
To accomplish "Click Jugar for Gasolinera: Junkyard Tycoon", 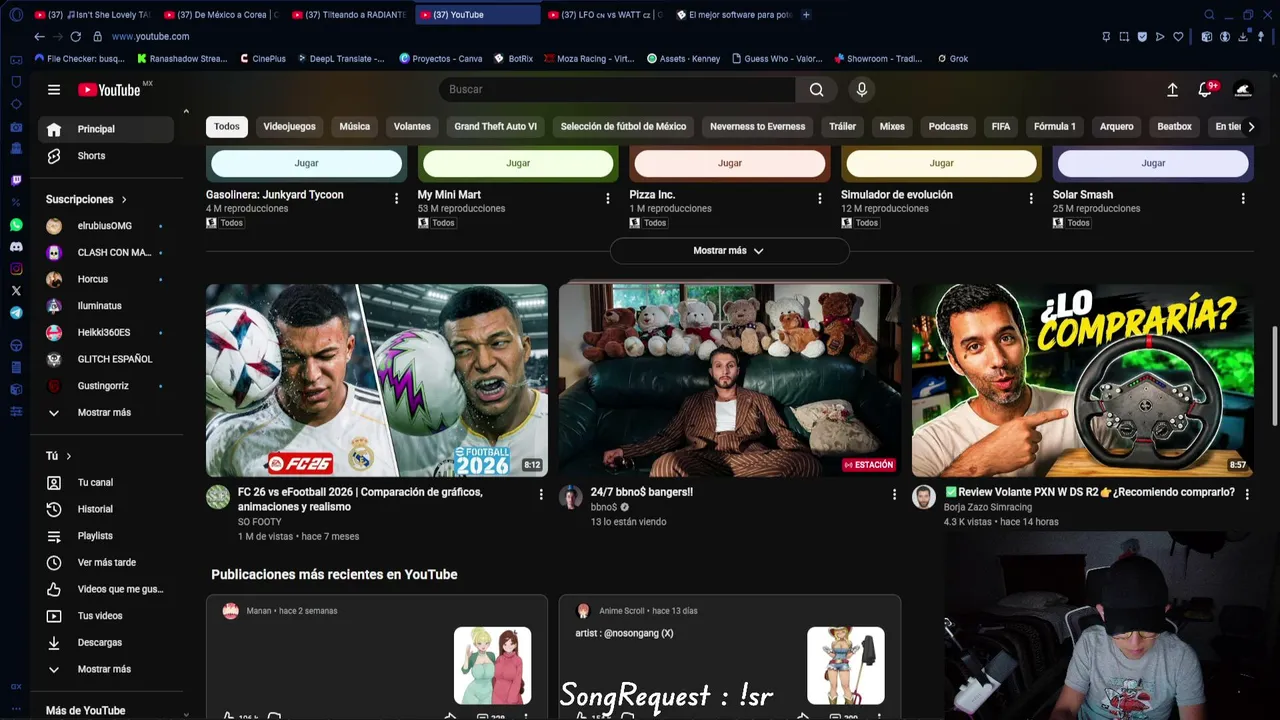I will (306, 163).
